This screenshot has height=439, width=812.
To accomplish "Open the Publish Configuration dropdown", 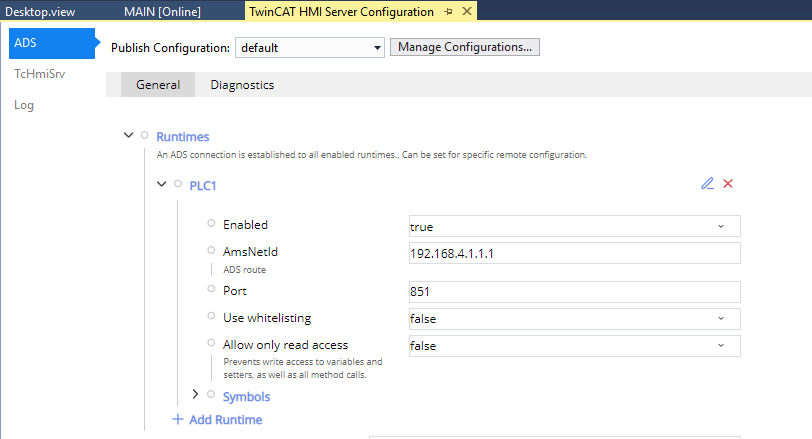I will [x=310, y=48].
